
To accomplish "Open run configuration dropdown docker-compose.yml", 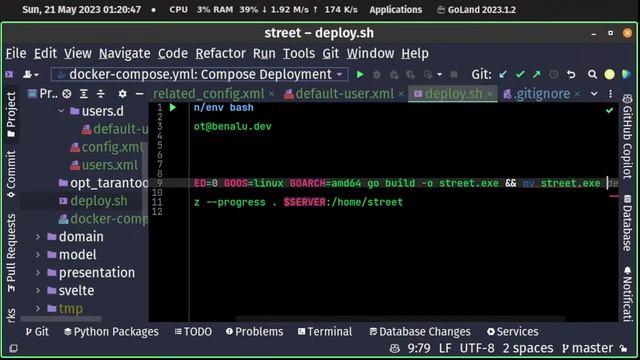I will 200,75.
